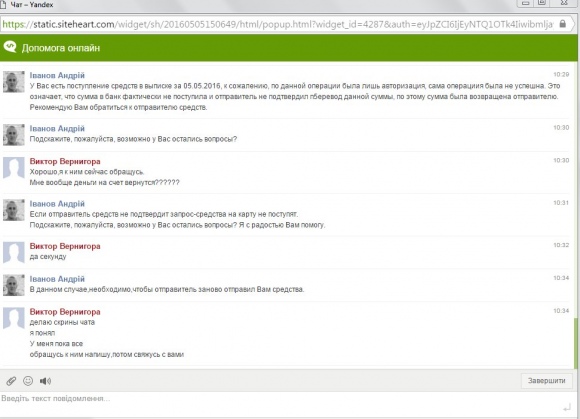Click the padlock icon in address bar

click(x=563, y=24)
